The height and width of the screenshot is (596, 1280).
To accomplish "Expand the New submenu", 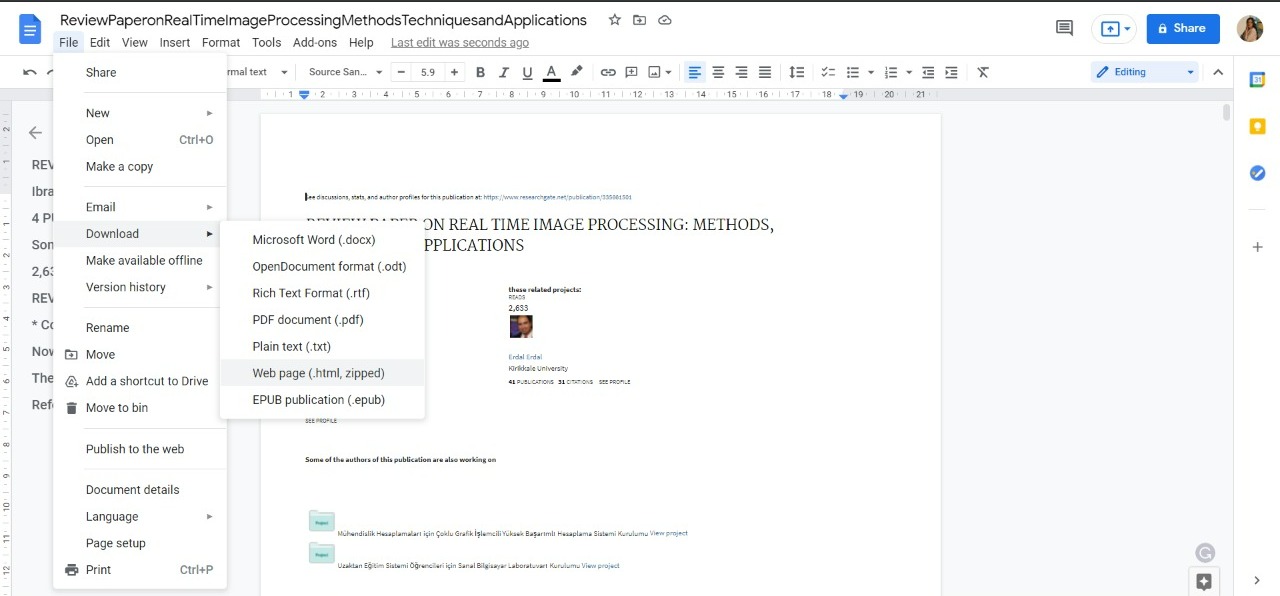I will tap(140, 113).
